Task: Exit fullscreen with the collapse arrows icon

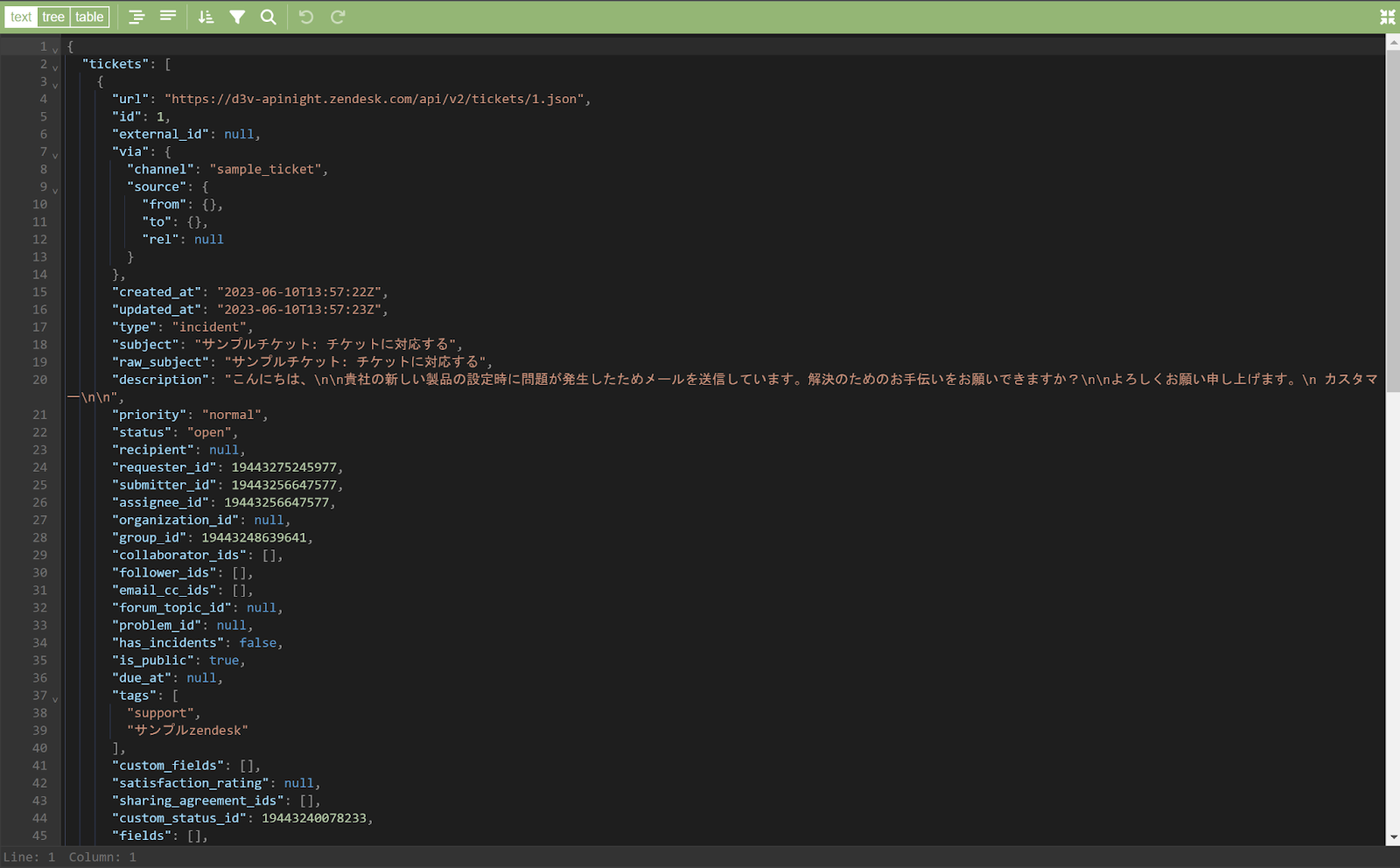Action: click(1387, 17)
